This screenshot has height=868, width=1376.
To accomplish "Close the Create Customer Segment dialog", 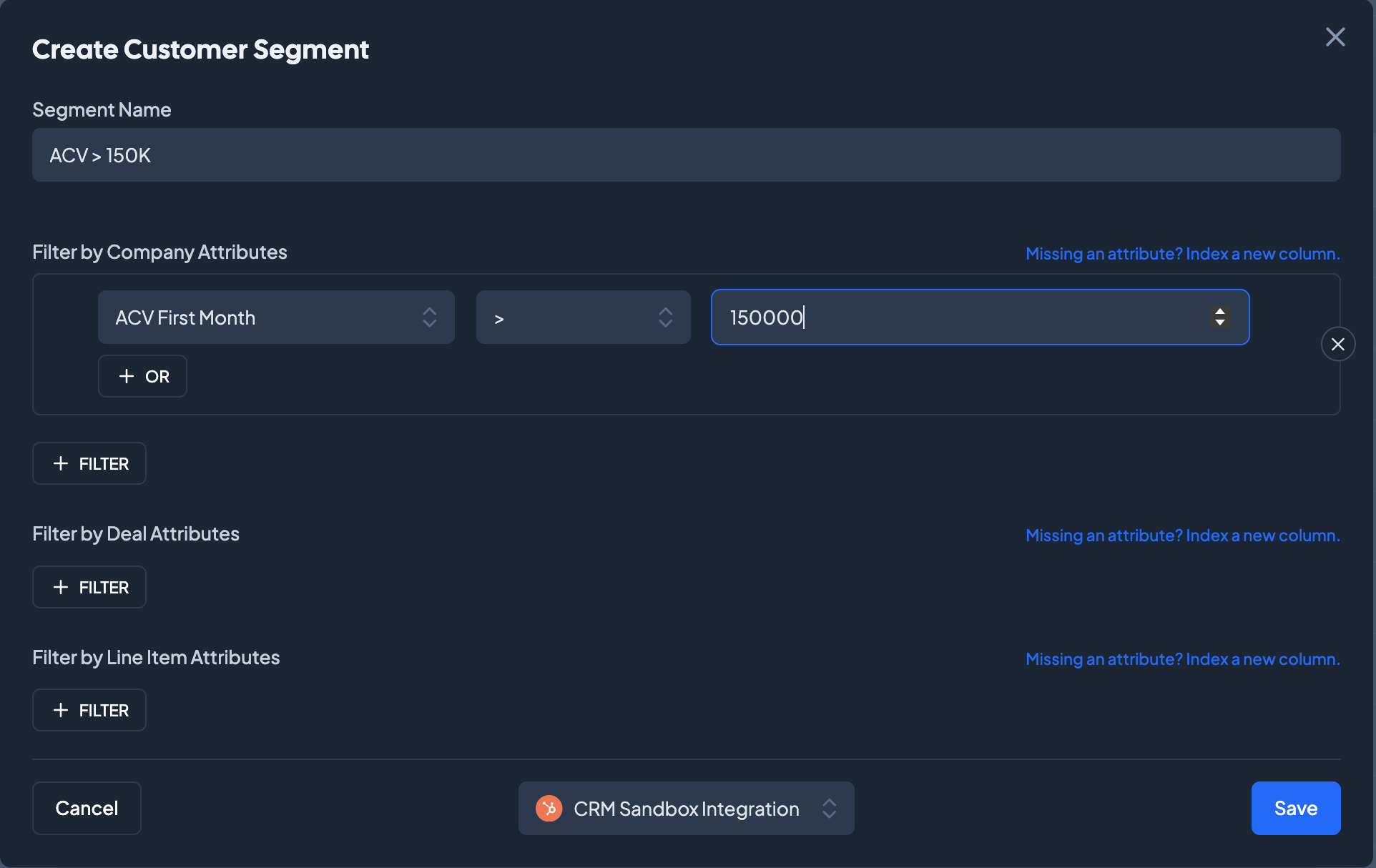I will 1335,37.
